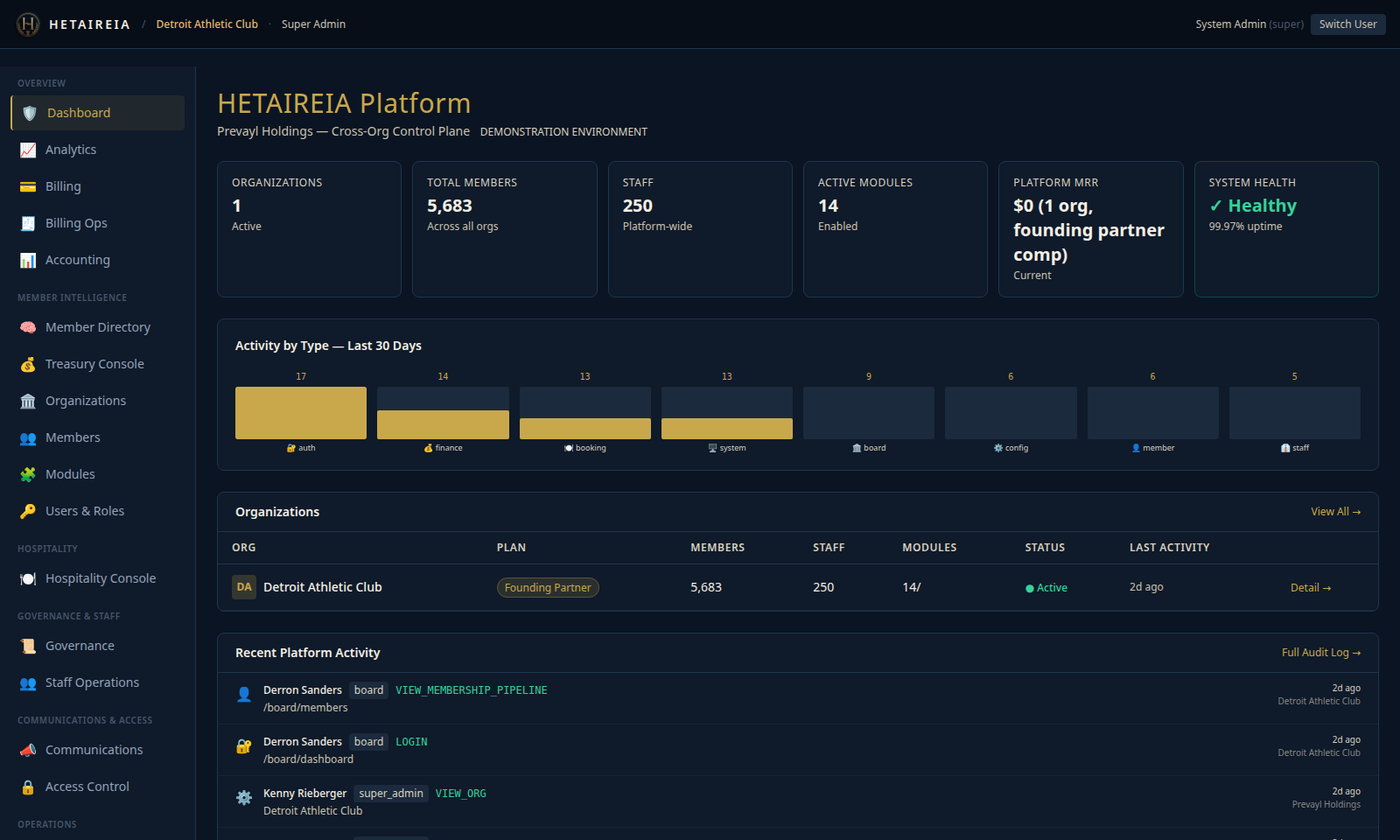
Task: Select the Organizations stat card
Action: pos(309,229)
